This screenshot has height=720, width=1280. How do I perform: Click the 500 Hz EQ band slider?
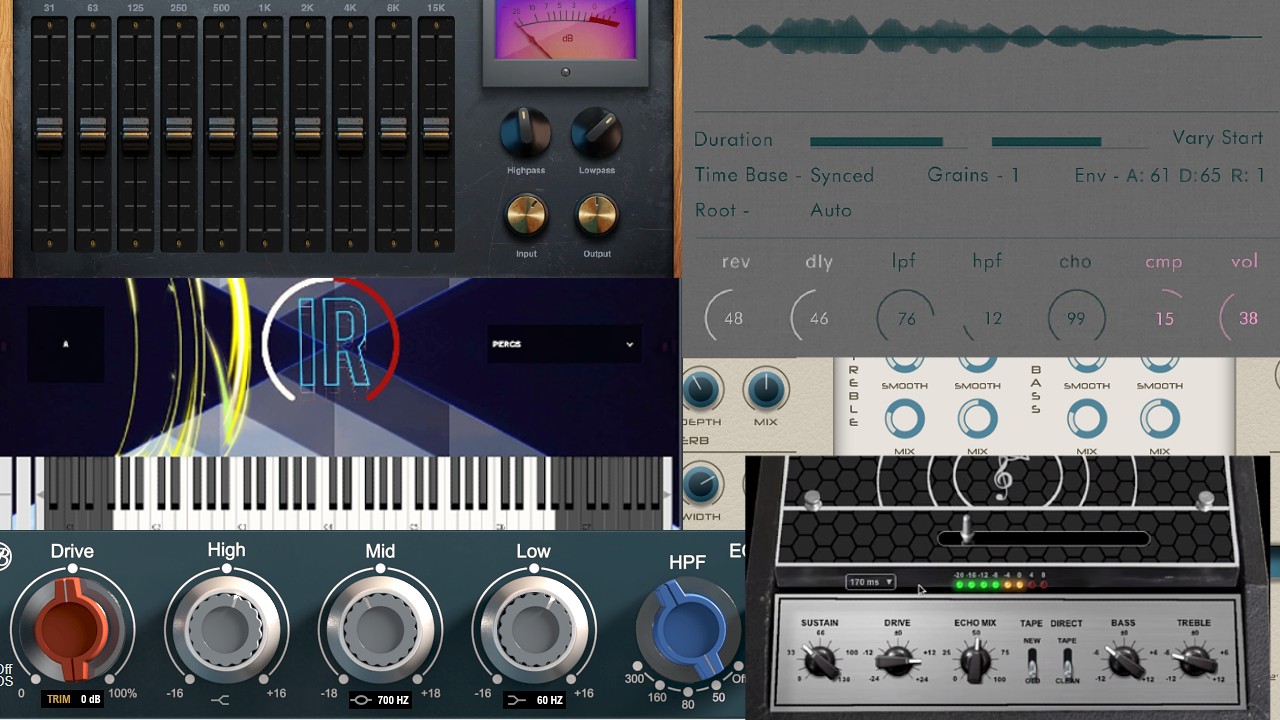point(222,134)
